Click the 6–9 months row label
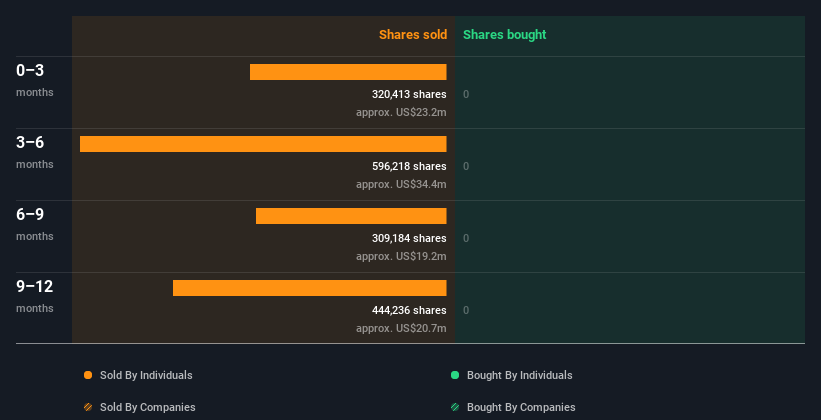 (x=35, y=224)
